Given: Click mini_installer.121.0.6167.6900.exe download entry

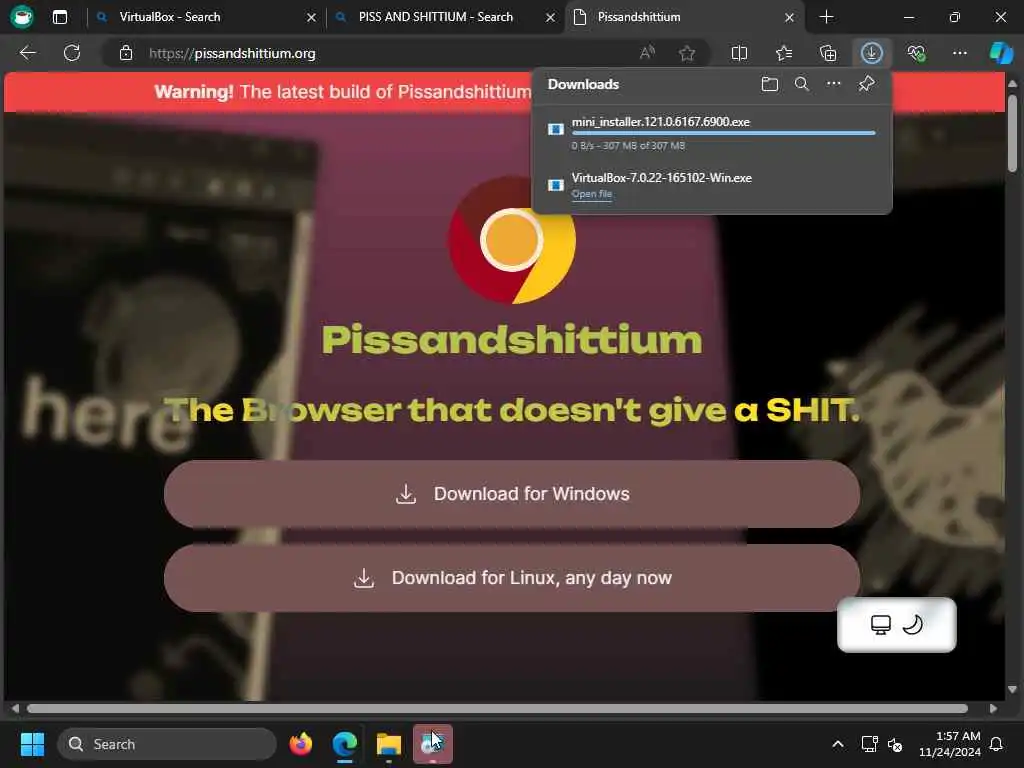Looking at the screenshot, I should pos(712,133).
